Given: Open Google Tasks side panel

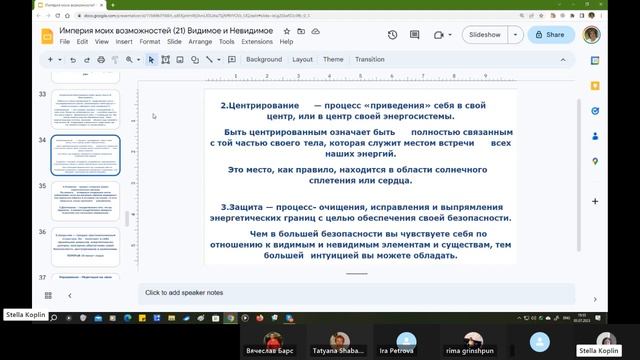Looking at the screenshot, I should click(x=595, y=111).
